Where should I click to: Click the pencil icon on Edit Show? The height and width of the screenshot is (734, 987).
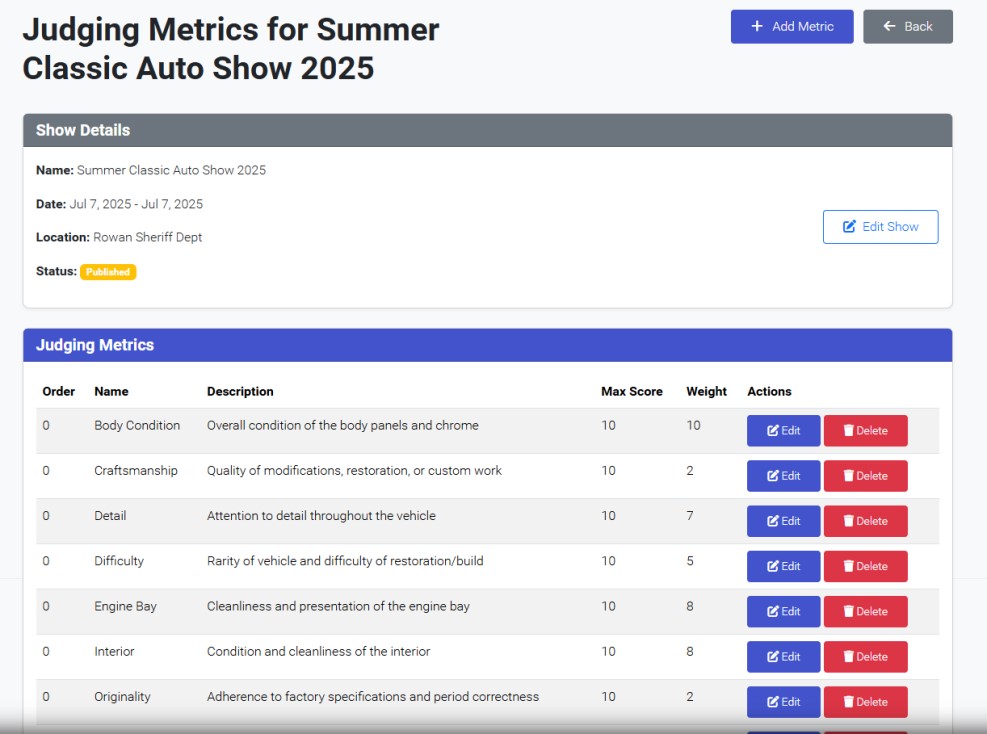tap(848, 226)
